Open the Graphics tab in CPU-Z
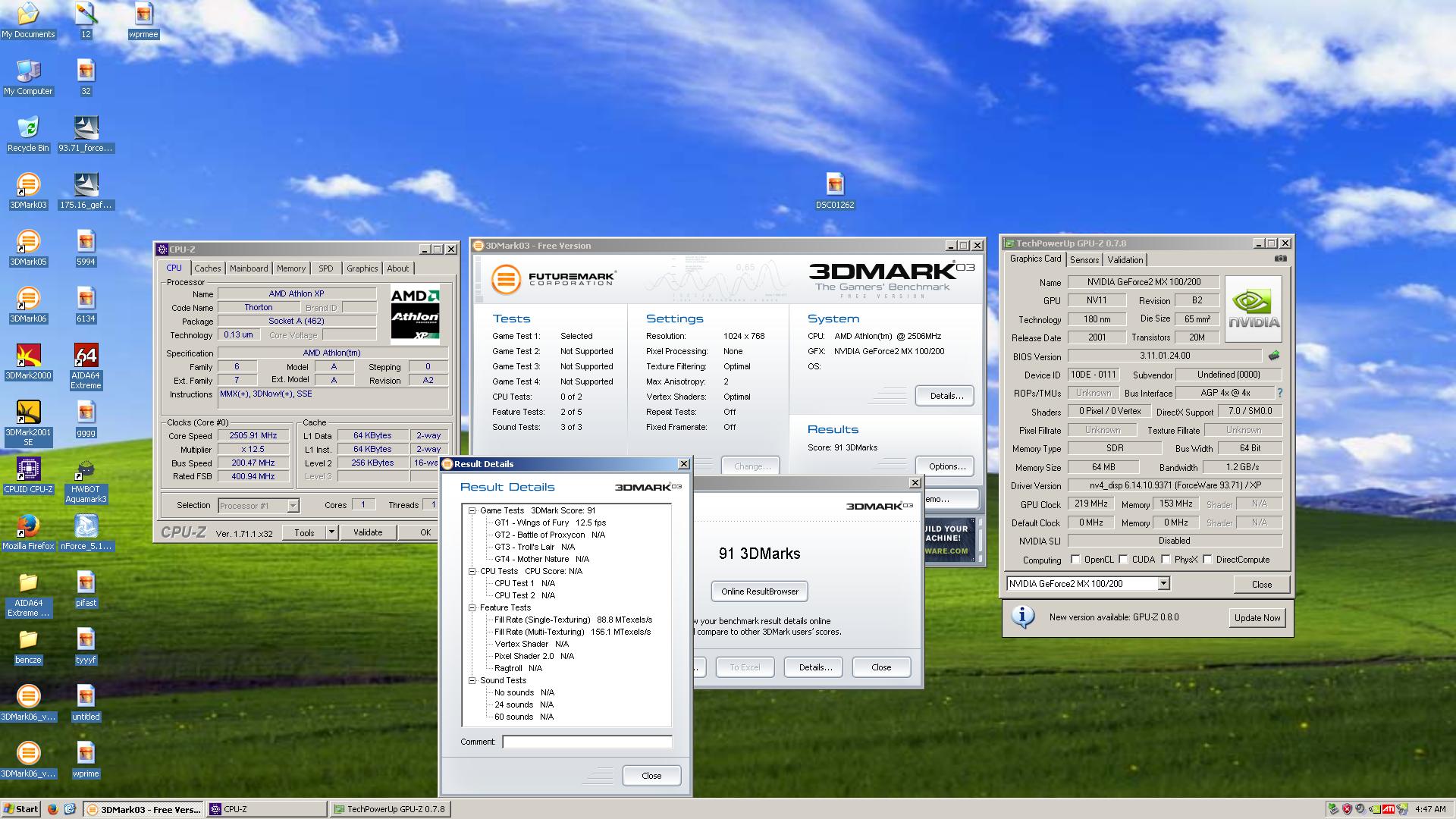This screenshot has width=1456, height=819. tap(362, 268)
